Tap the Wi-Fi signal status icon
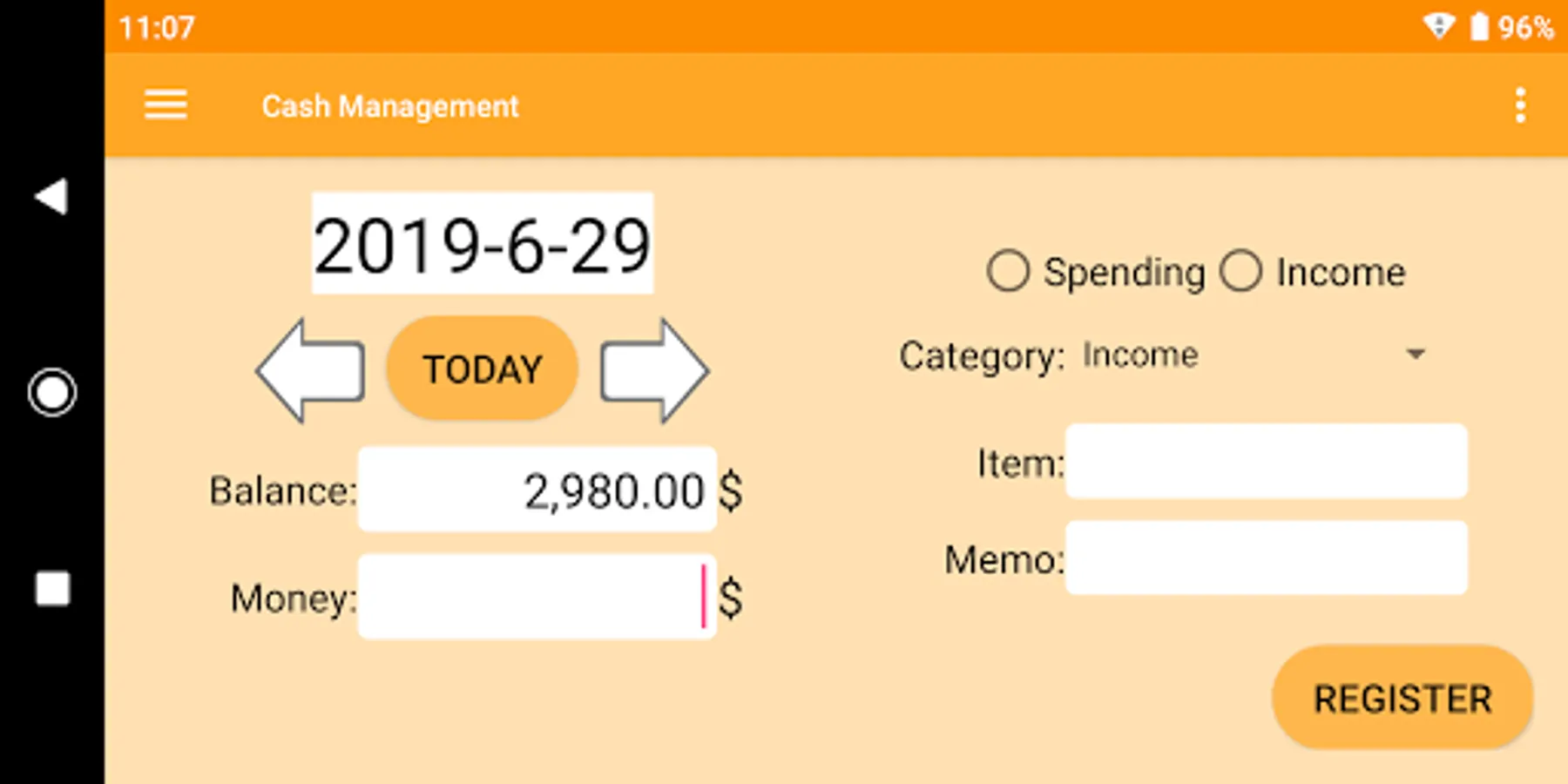This screenshot has width=1568, height=784. tap(1438, 27)
